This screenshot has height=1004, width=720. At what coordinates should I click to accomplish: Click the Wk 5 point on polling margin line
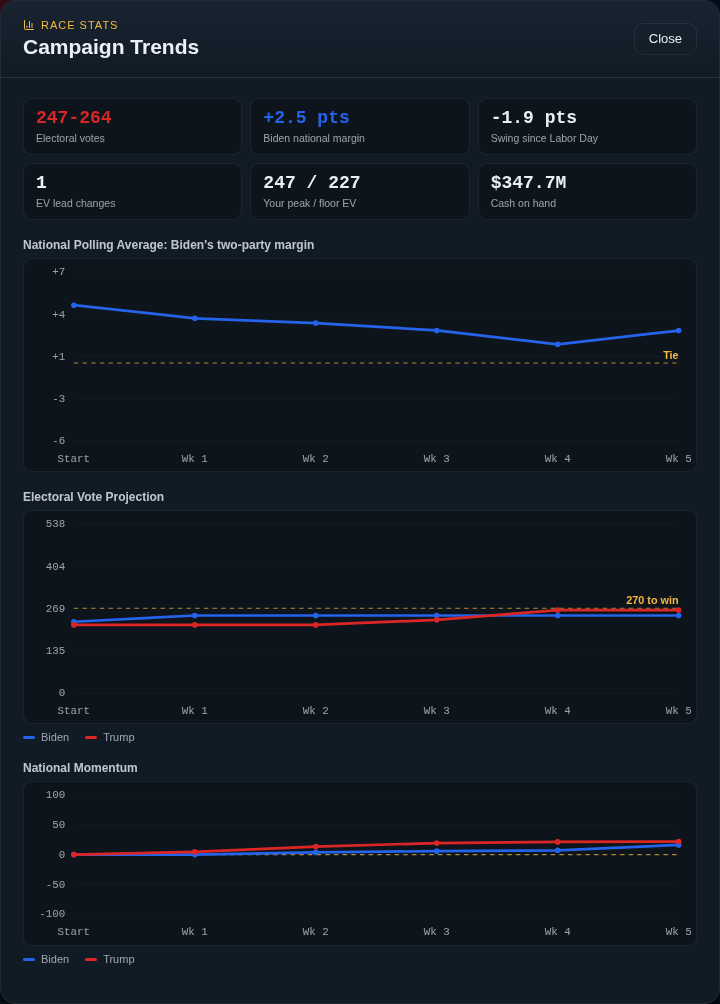[x=678, y=331]
